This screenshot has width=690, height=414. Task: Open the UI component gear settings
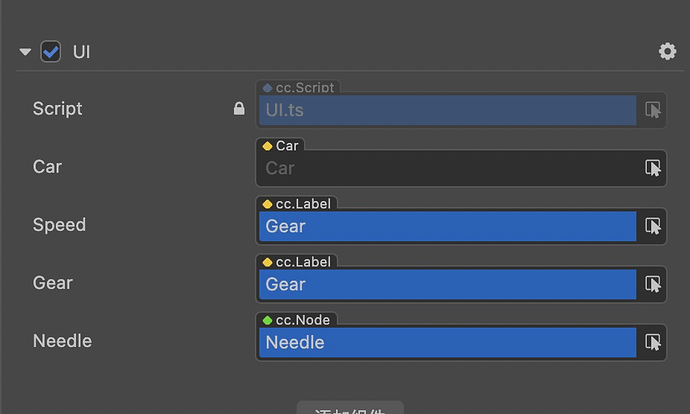click(x=667, y=51)
